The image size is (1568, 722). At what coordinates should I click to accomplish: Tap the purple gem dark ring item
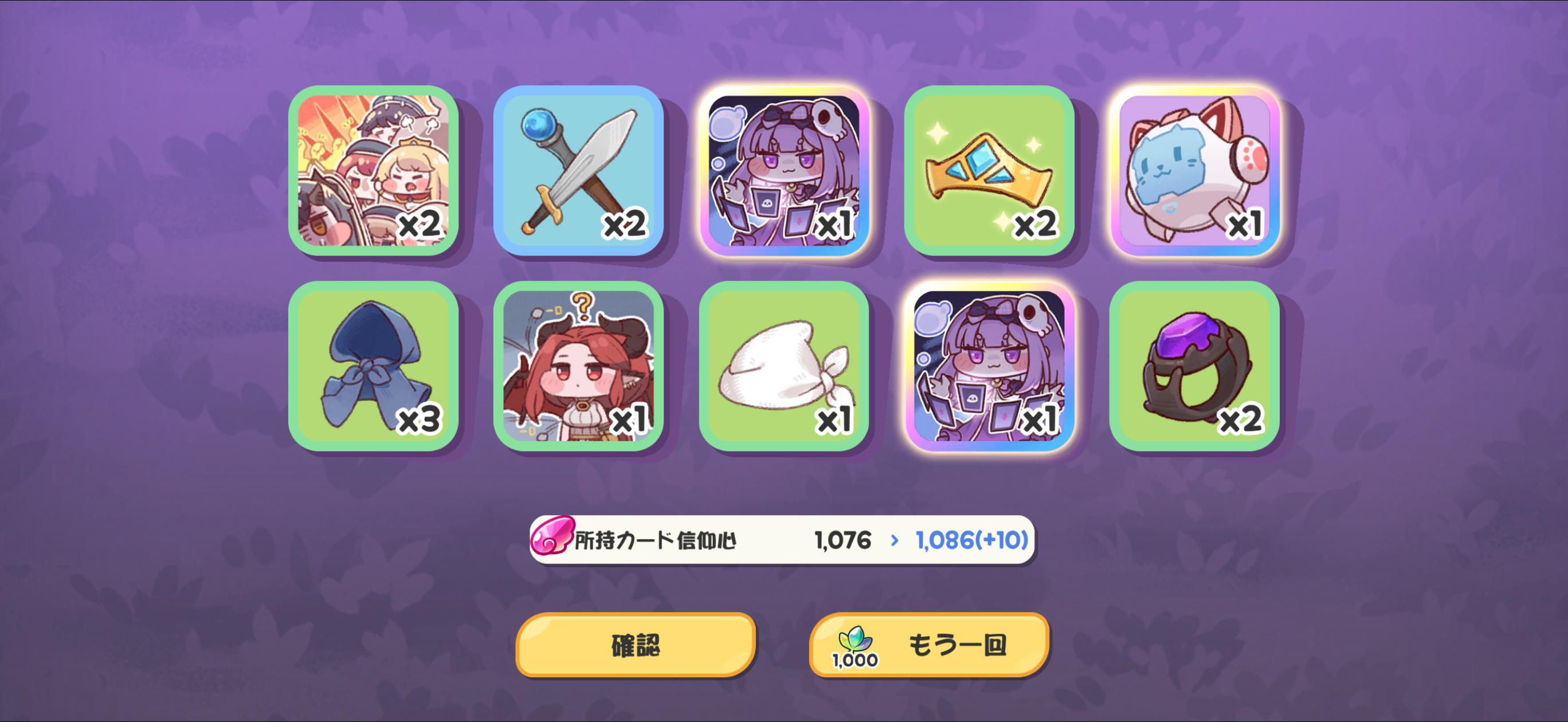click(x=1194, y=366)
